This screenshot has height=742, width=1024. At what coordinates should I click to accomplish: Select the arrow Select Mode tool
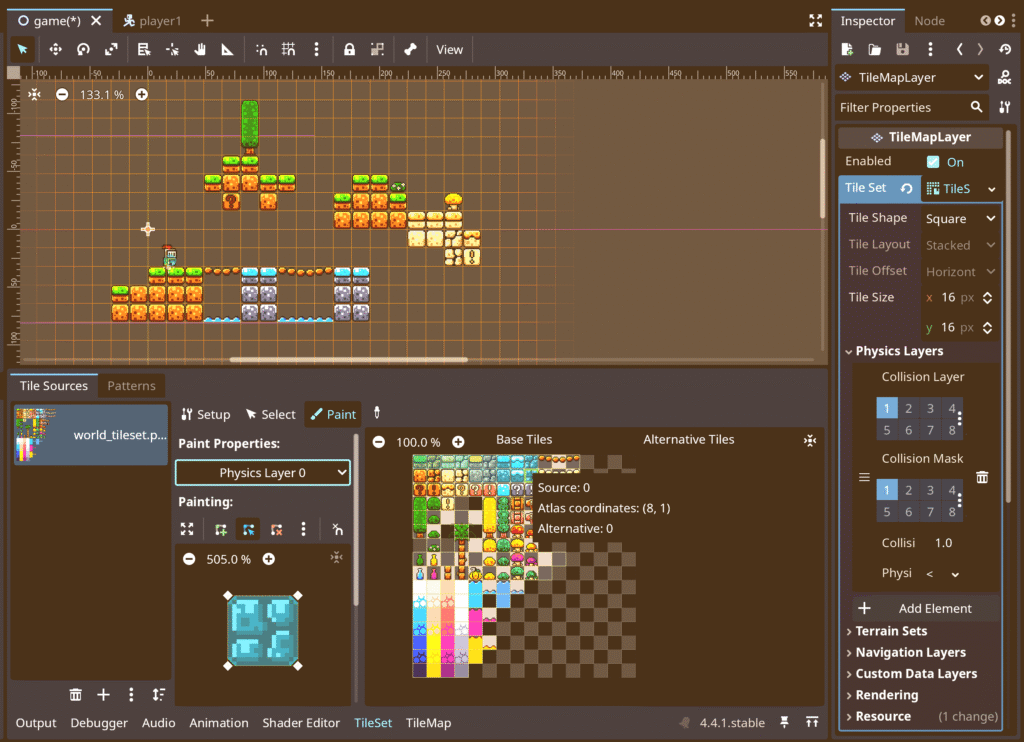[22, 50]
